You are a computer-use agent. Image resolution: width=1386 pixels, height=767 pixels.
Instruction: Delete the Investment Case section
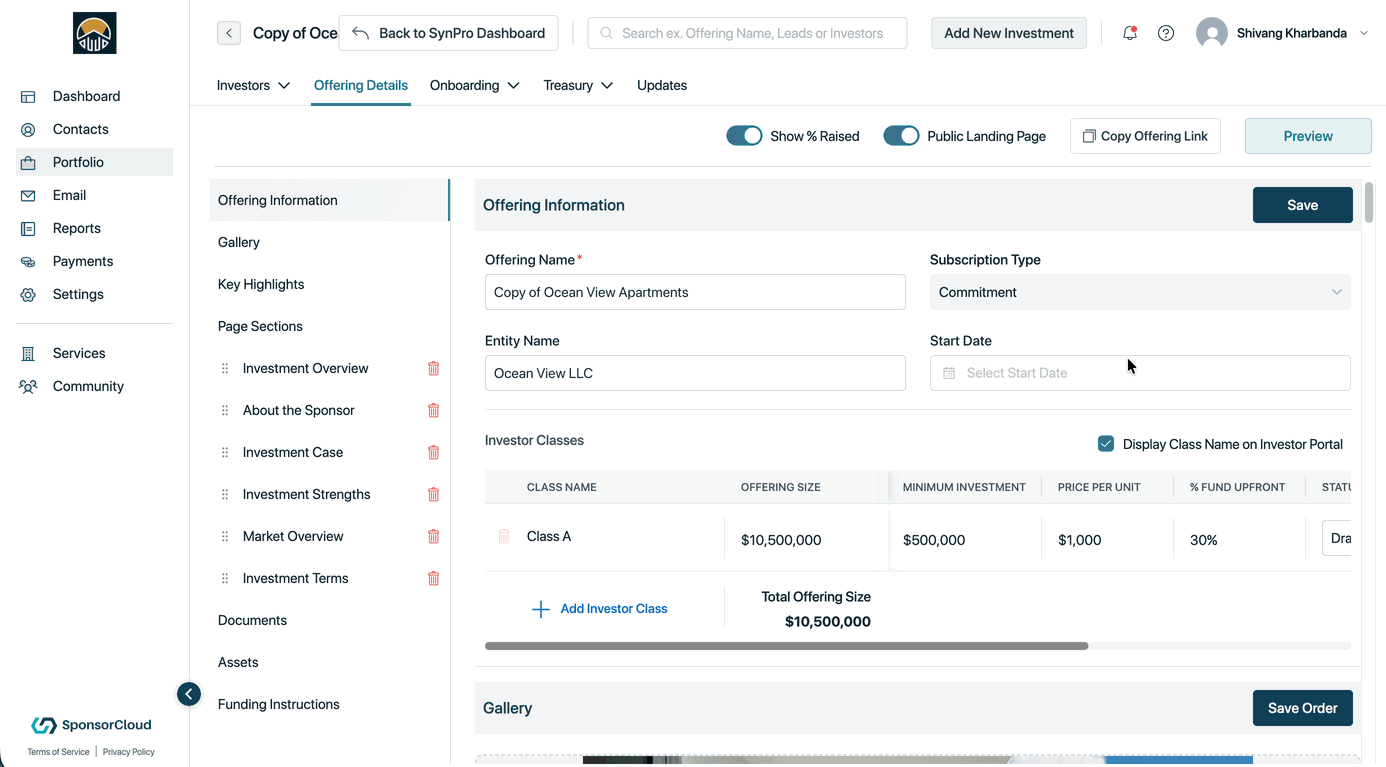(x=434, y=452)
